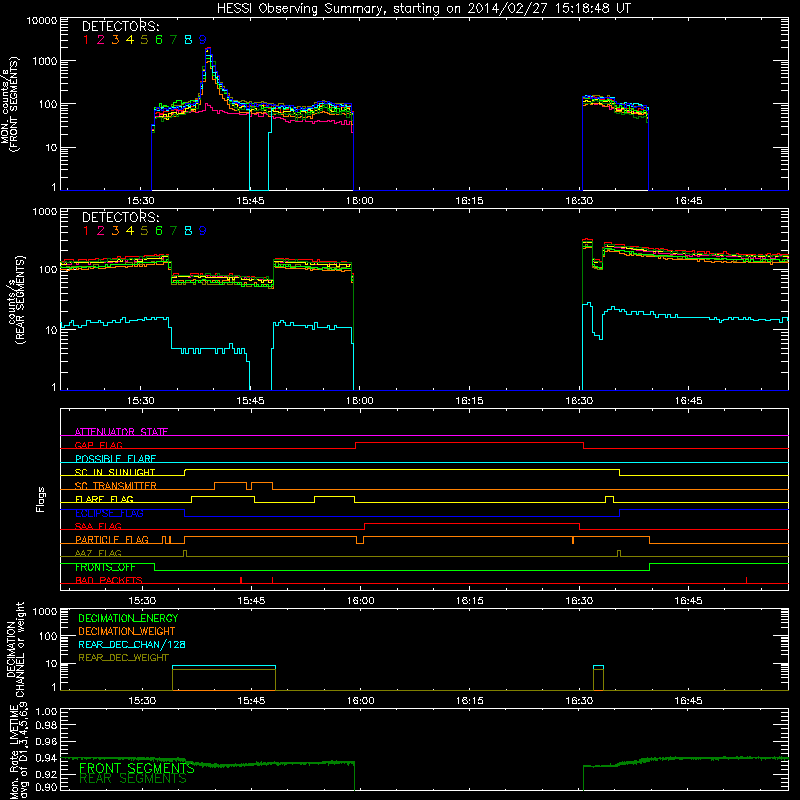Click the POSSIBLE_FLARE flag label

[115, 459]
